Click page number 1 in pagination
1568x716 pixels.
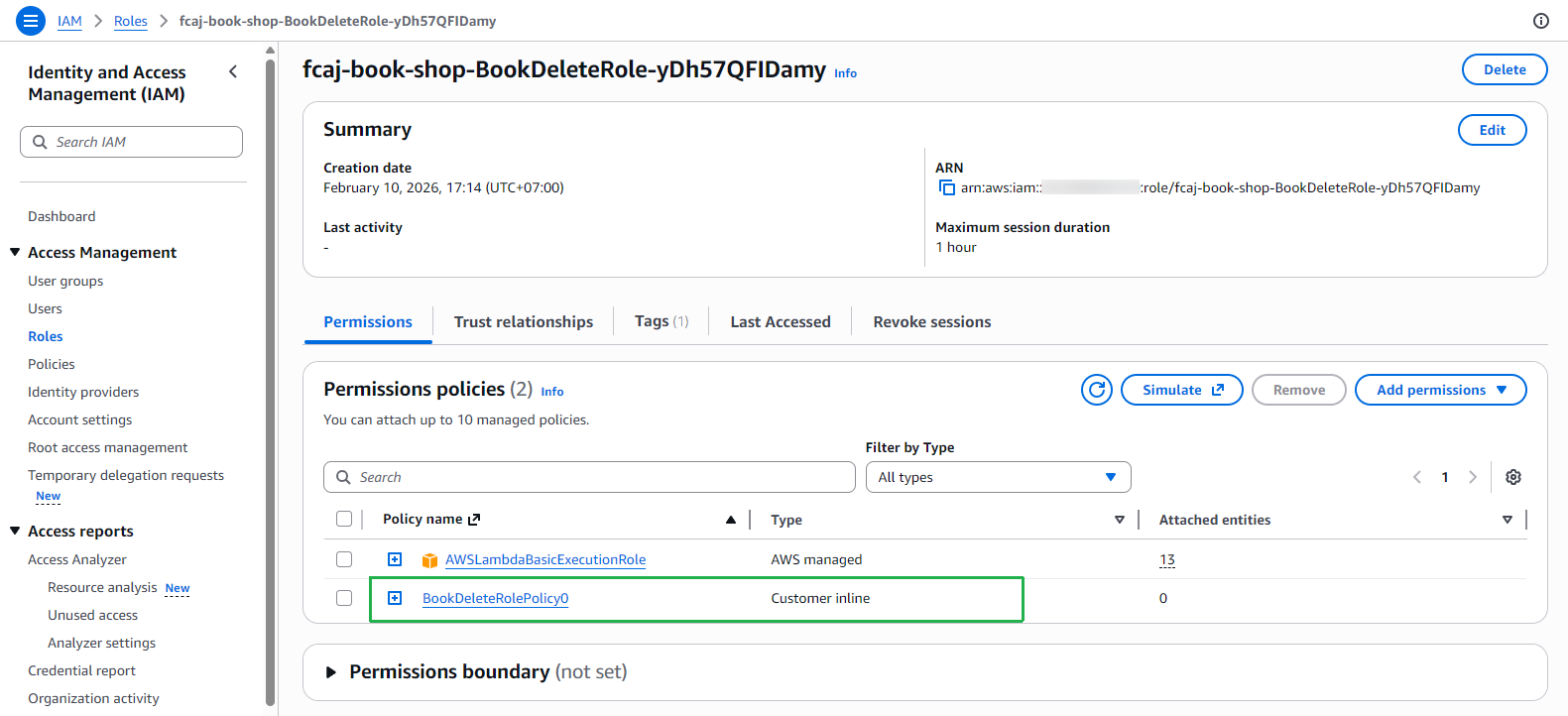coord(1445,477)
